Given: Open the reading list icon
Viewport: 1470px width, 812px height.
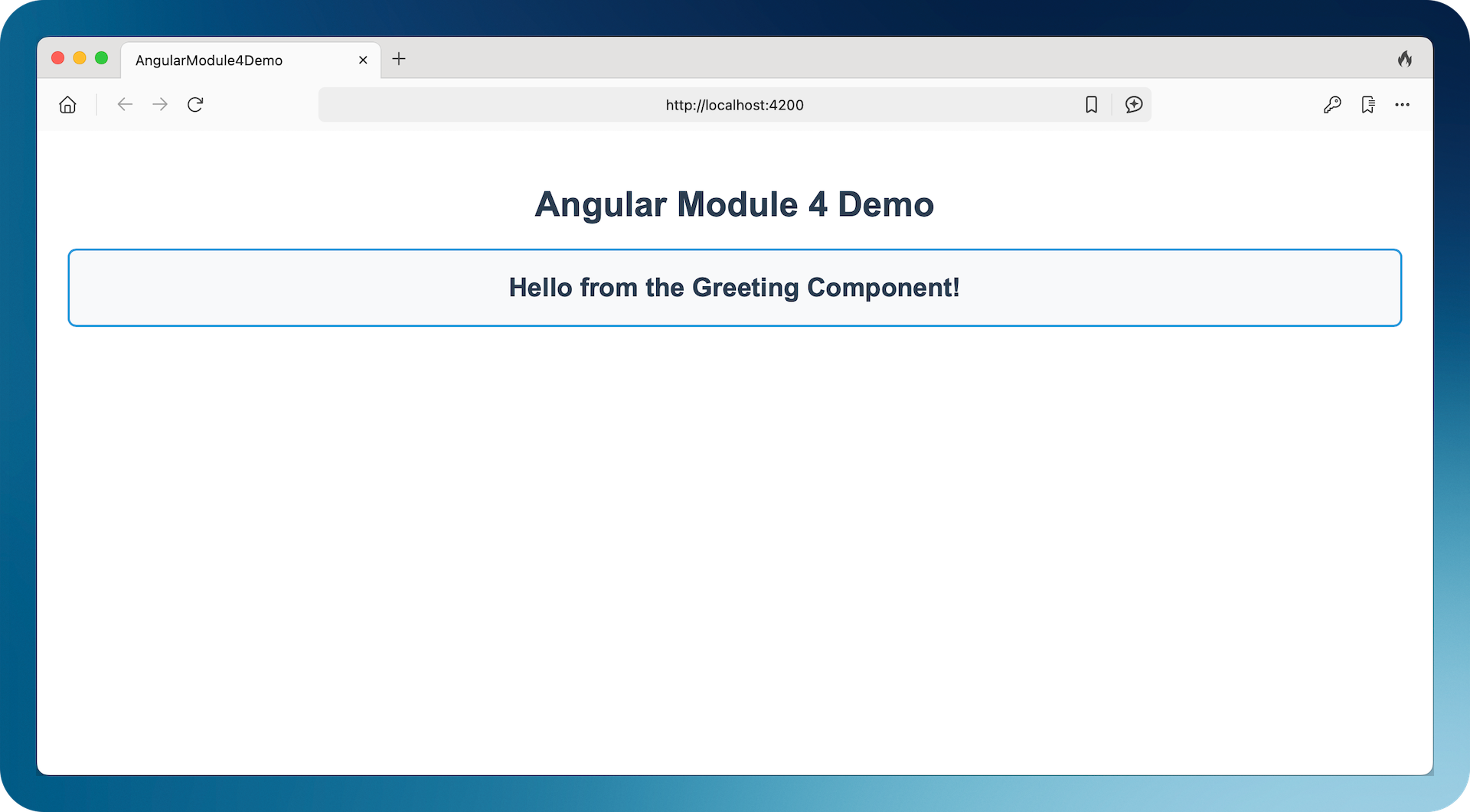Looking at the screenshot, I should pyautogui.click(x=1368, y=105).
